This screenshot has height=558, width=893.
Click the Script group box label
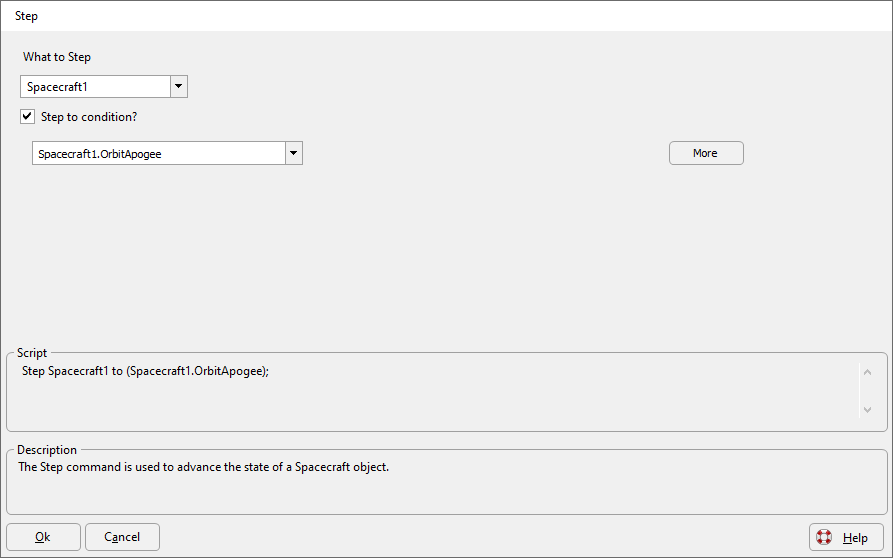click(32, 353)
